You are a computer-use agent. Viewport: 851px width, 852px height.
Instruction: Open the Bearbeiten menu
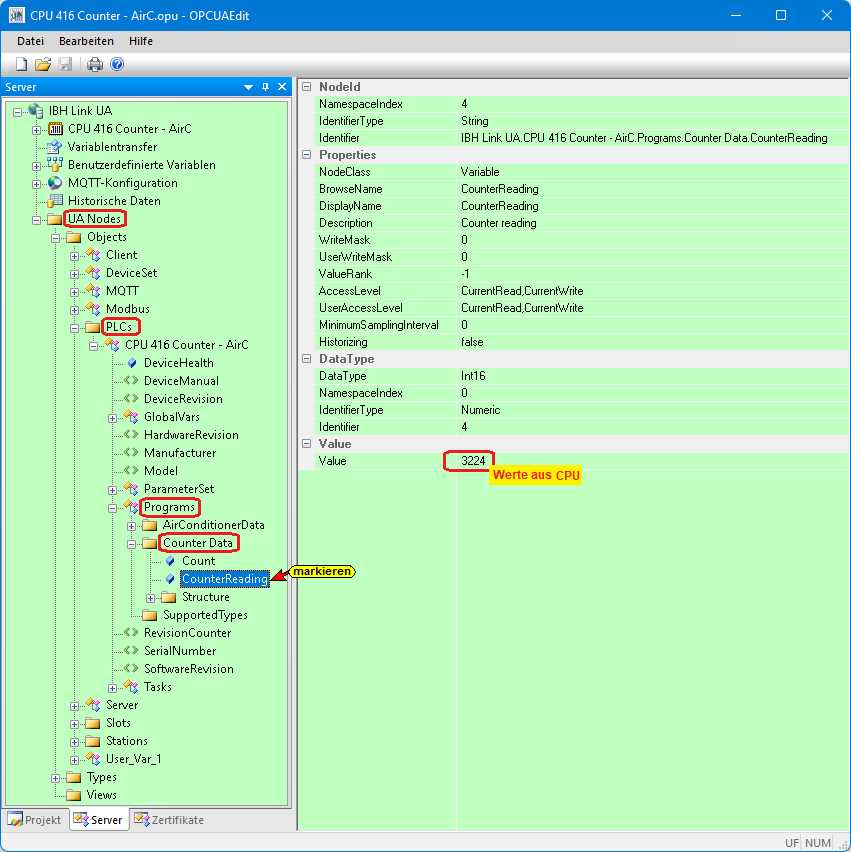tap(86, 41)
